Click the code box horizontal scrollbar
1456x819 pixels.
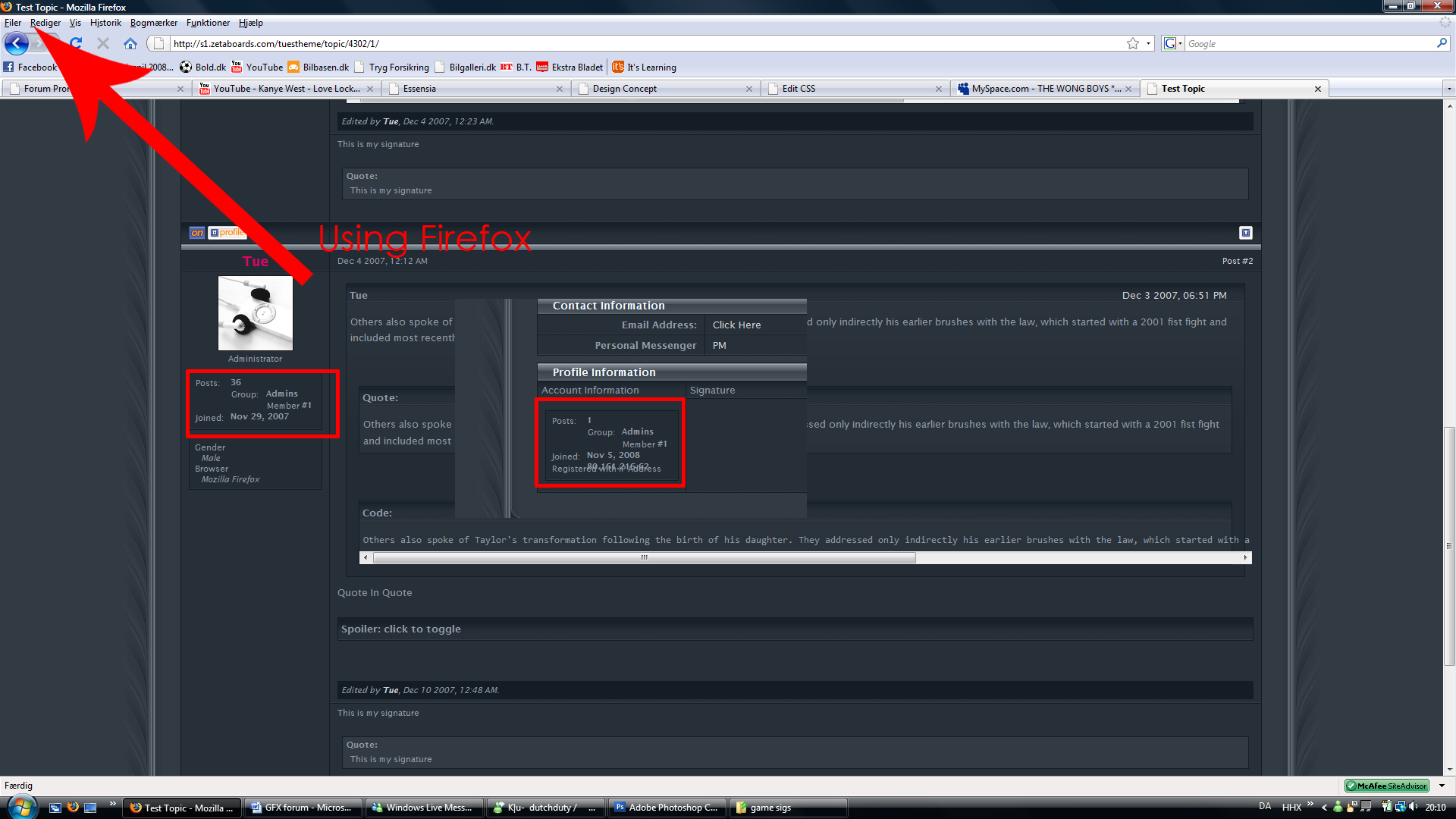[644, 558]
